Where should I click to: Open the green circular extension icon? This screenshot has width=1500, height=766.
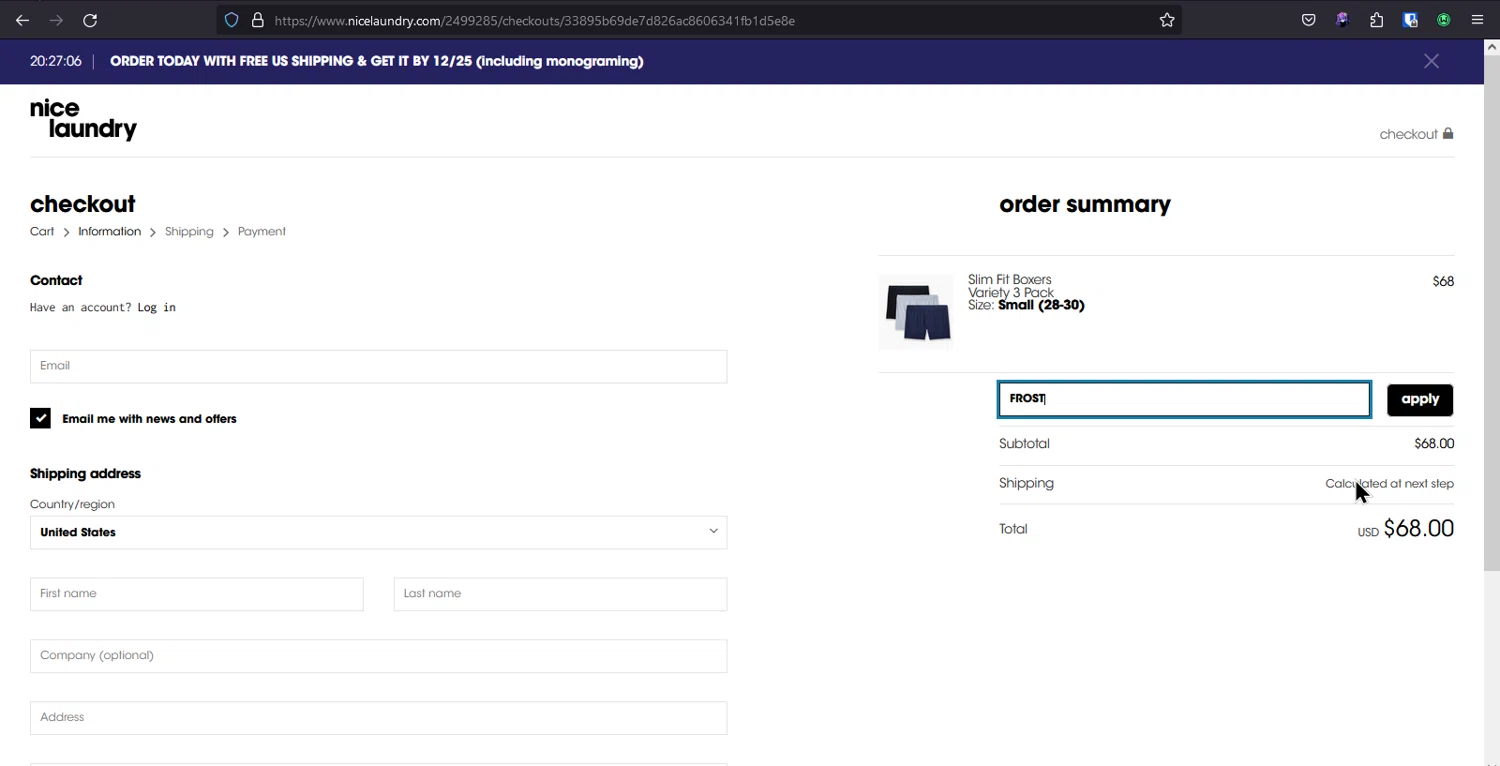[1443, 20]
